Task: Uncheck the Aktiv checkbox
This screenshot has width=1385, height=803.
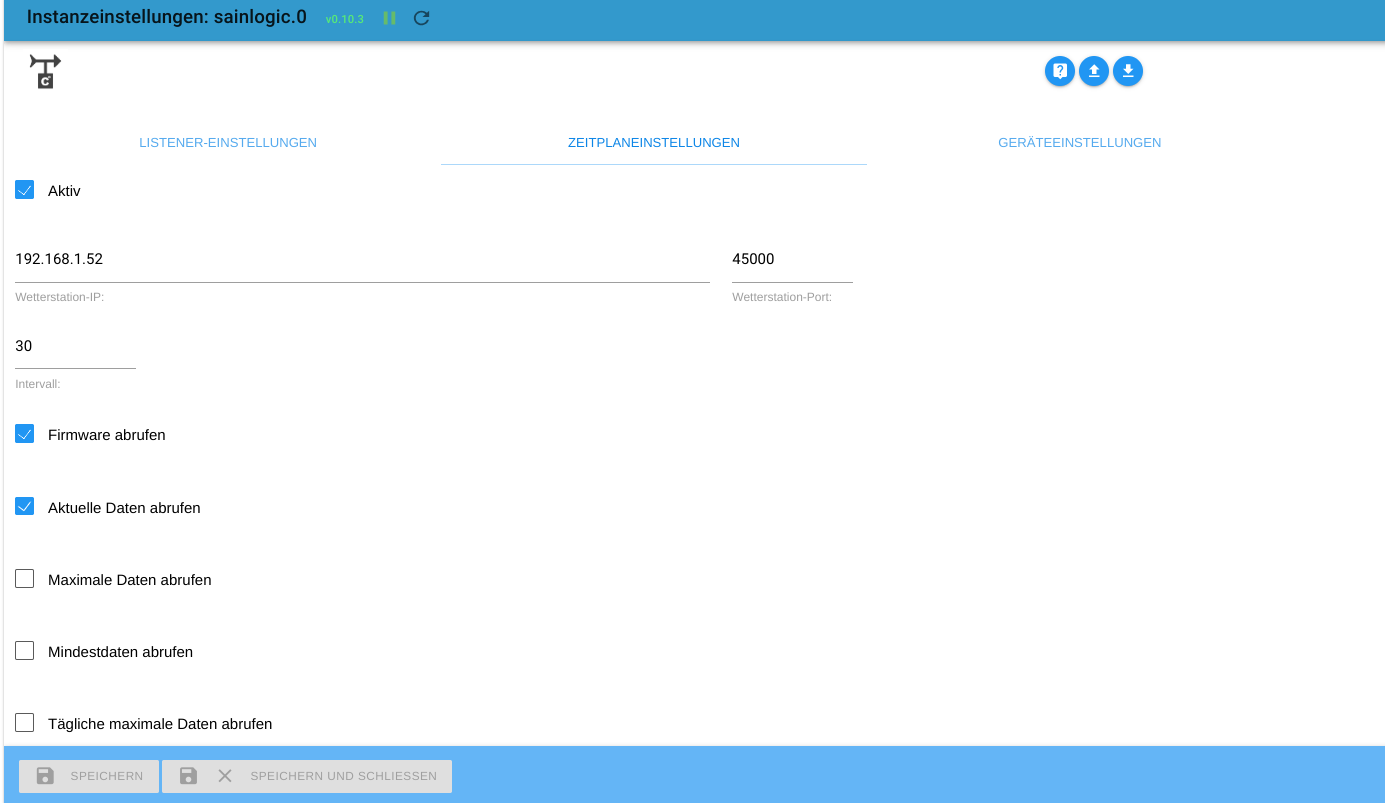Action: [x=25, y=190]
